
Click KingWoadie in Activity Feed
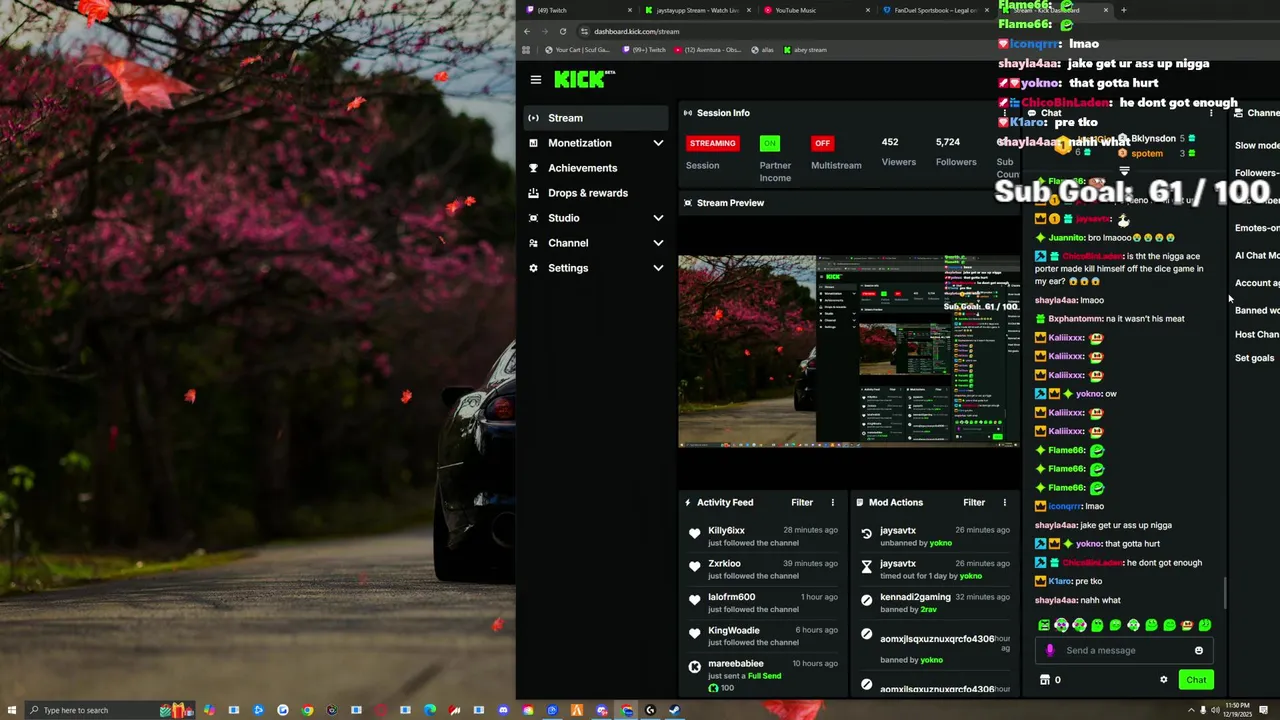pos(733,631)
